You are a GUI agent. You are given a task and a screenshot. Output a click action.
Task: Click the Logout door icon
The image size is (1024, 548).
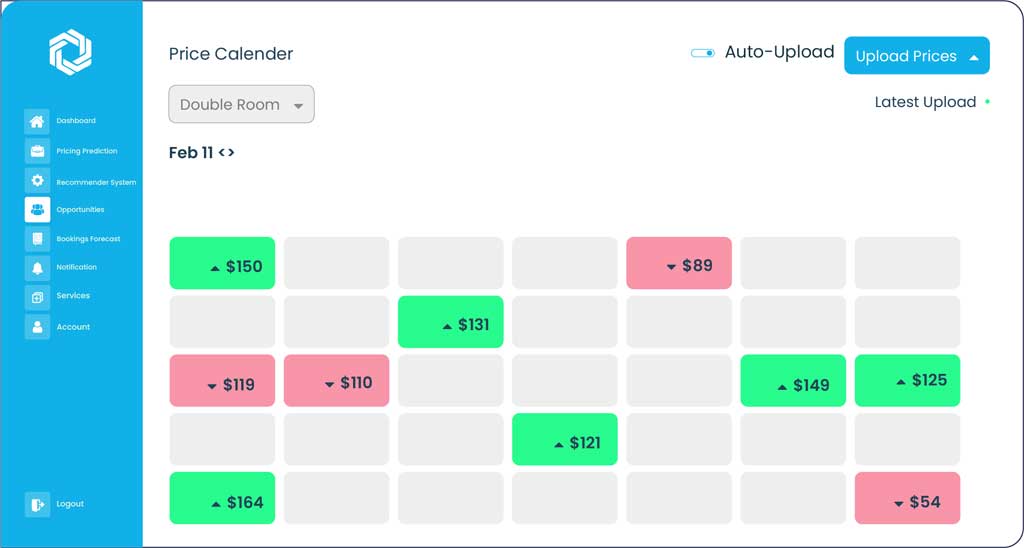coord(37,504)
